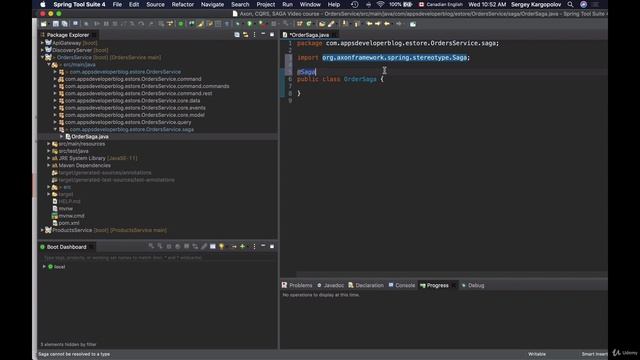
Task: Click the Previous Annotation toolbar icon
Action: [x=357, y=24]
